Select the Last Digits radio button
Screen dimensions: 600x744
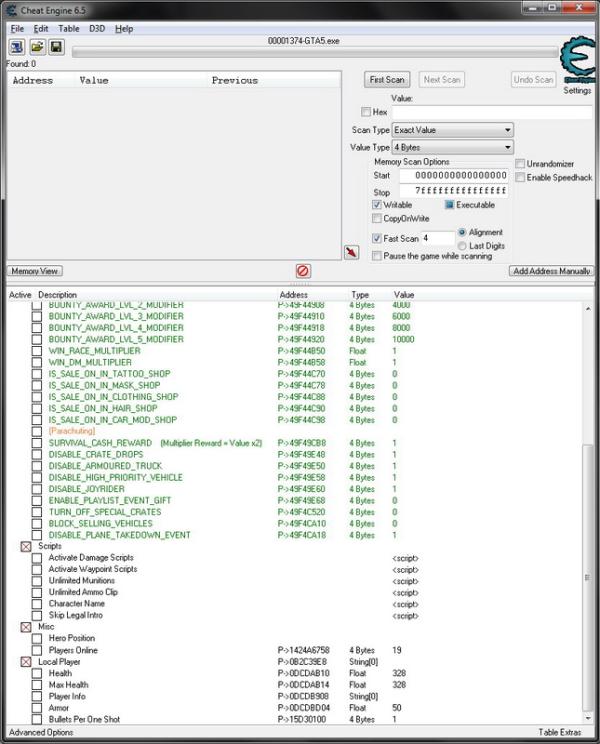[462, 246]
